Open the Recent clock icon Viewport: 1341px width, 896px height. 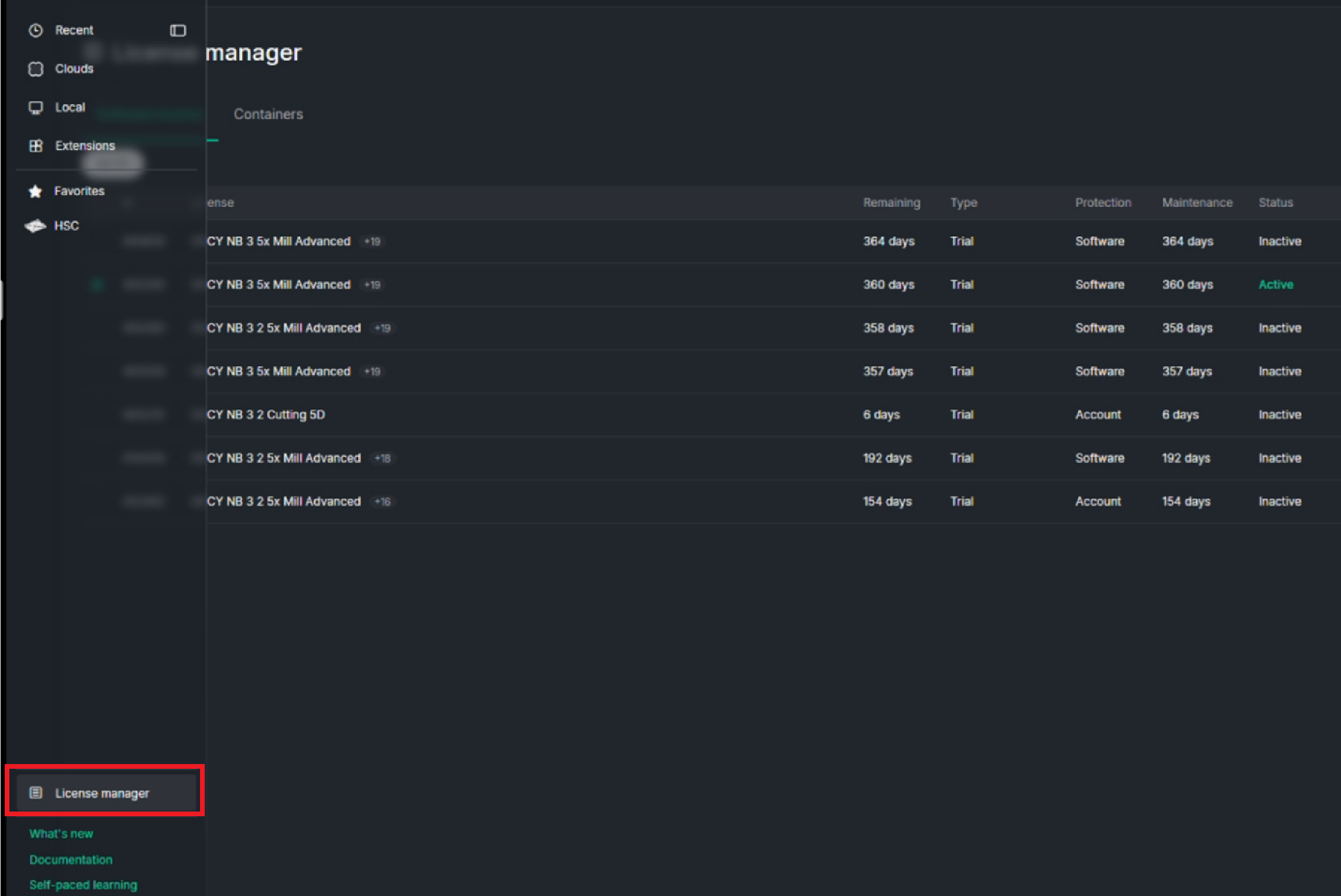click(x=36, y=30)
